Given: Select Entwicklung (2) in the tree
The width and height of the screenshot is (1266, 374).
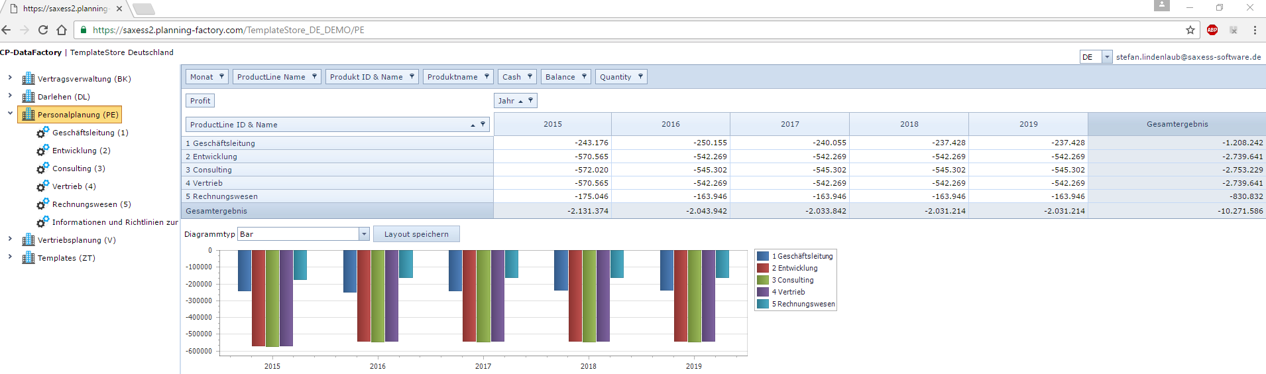Looking at the screenshot, I should (81, 150).
